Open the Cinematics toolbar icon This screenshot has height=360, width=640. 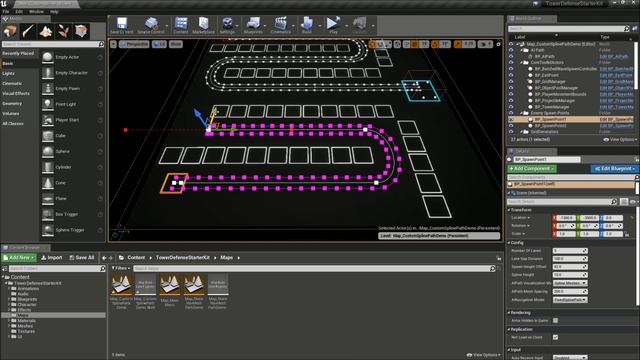[x=280, y=25]
